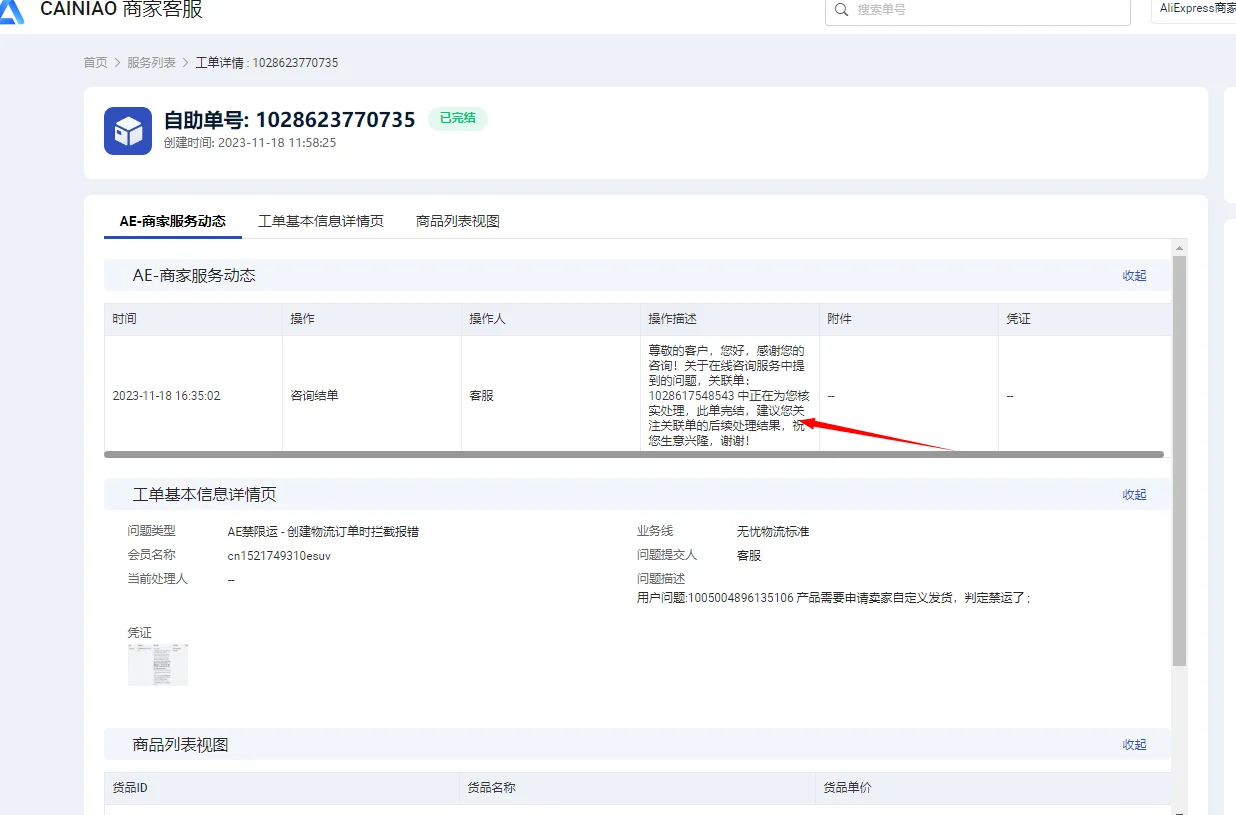
Task: Click problem type AE禁限运 - 创建物流订单时拦截报错
Action: (x=323, y=532)
